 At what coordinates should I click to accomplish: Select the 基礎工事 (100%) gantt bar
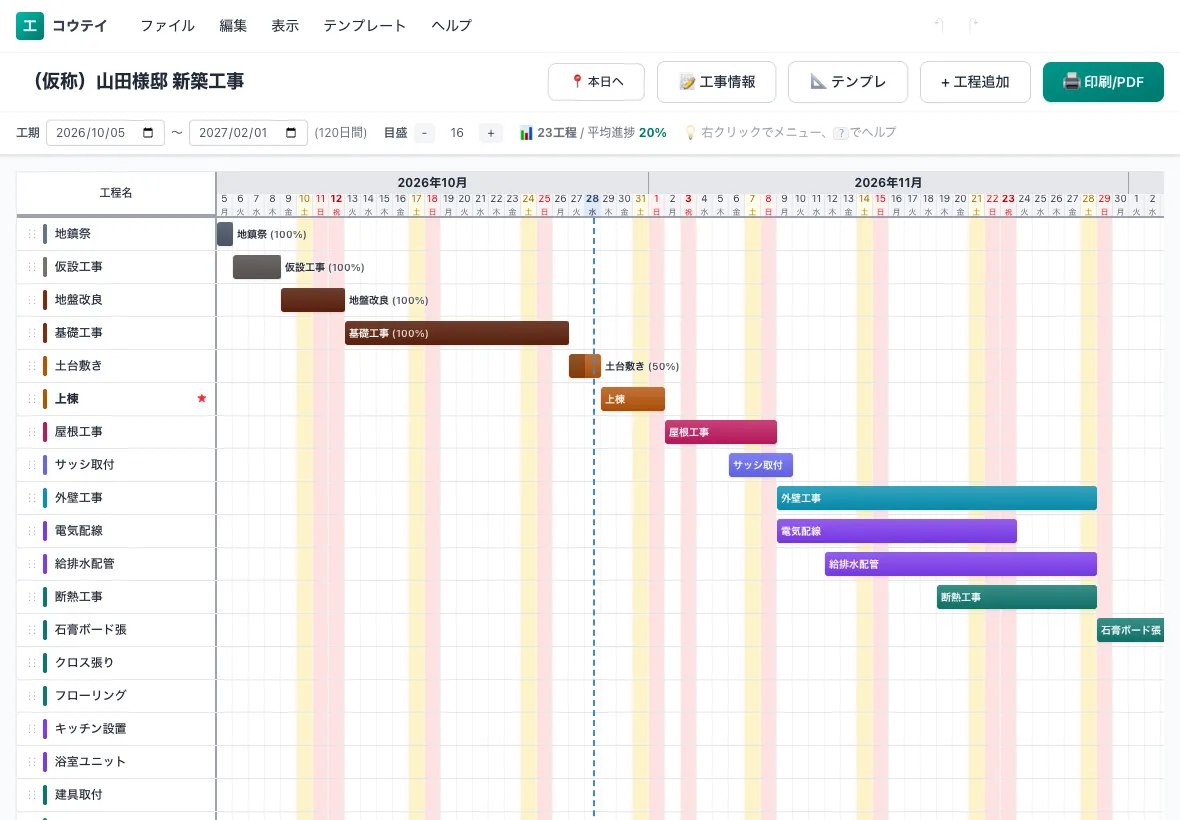(x=457, y=333)
